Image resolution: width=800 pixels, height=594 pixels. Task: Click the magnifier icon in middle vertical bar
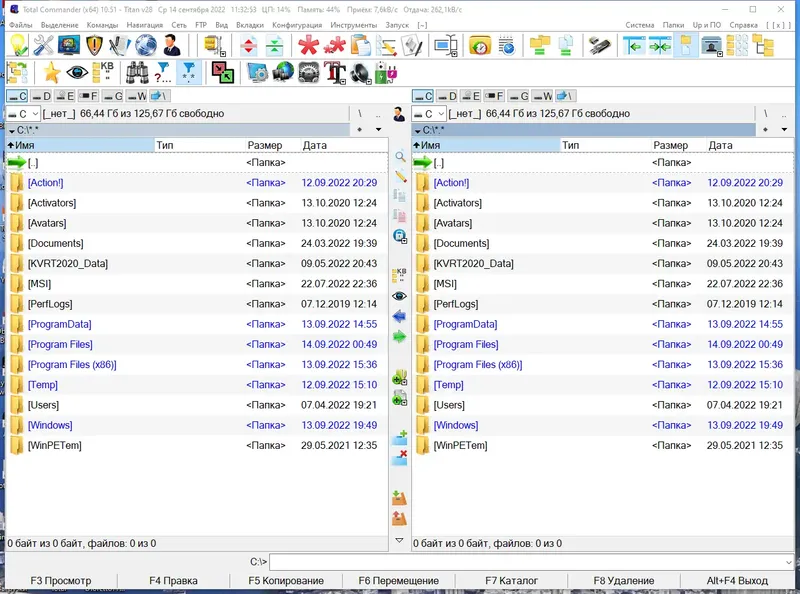pos(401,157)
